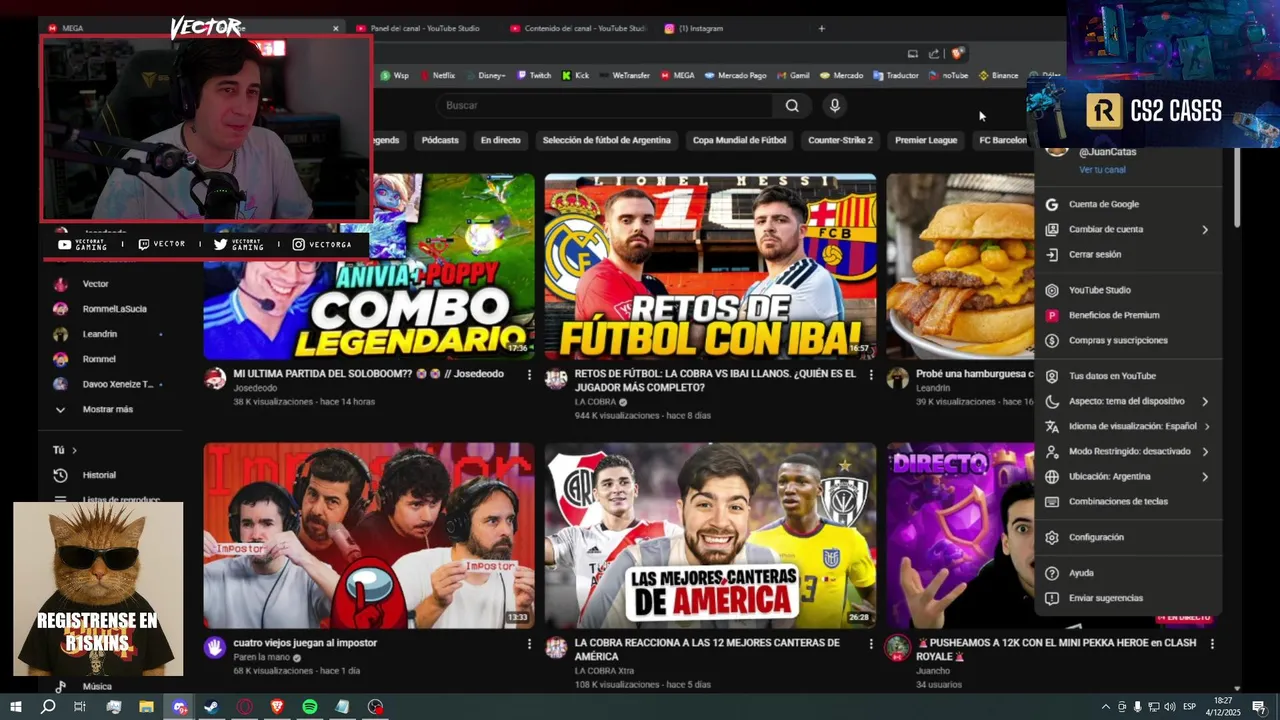Screen dimensions: 1280x720
Task: Open Steam from the taskbar
Action: coord(211,707)
